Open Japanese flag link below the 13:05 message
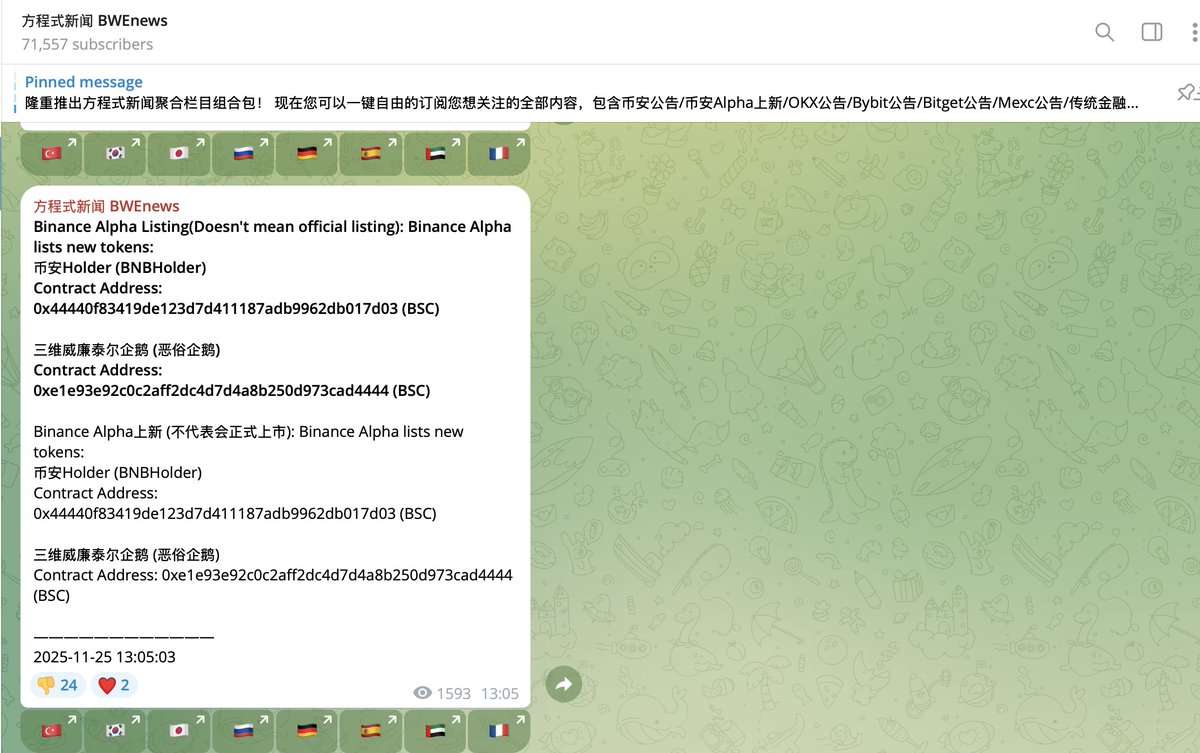The width and height of the screenshot is (1200, 753). tap(179, 731)
